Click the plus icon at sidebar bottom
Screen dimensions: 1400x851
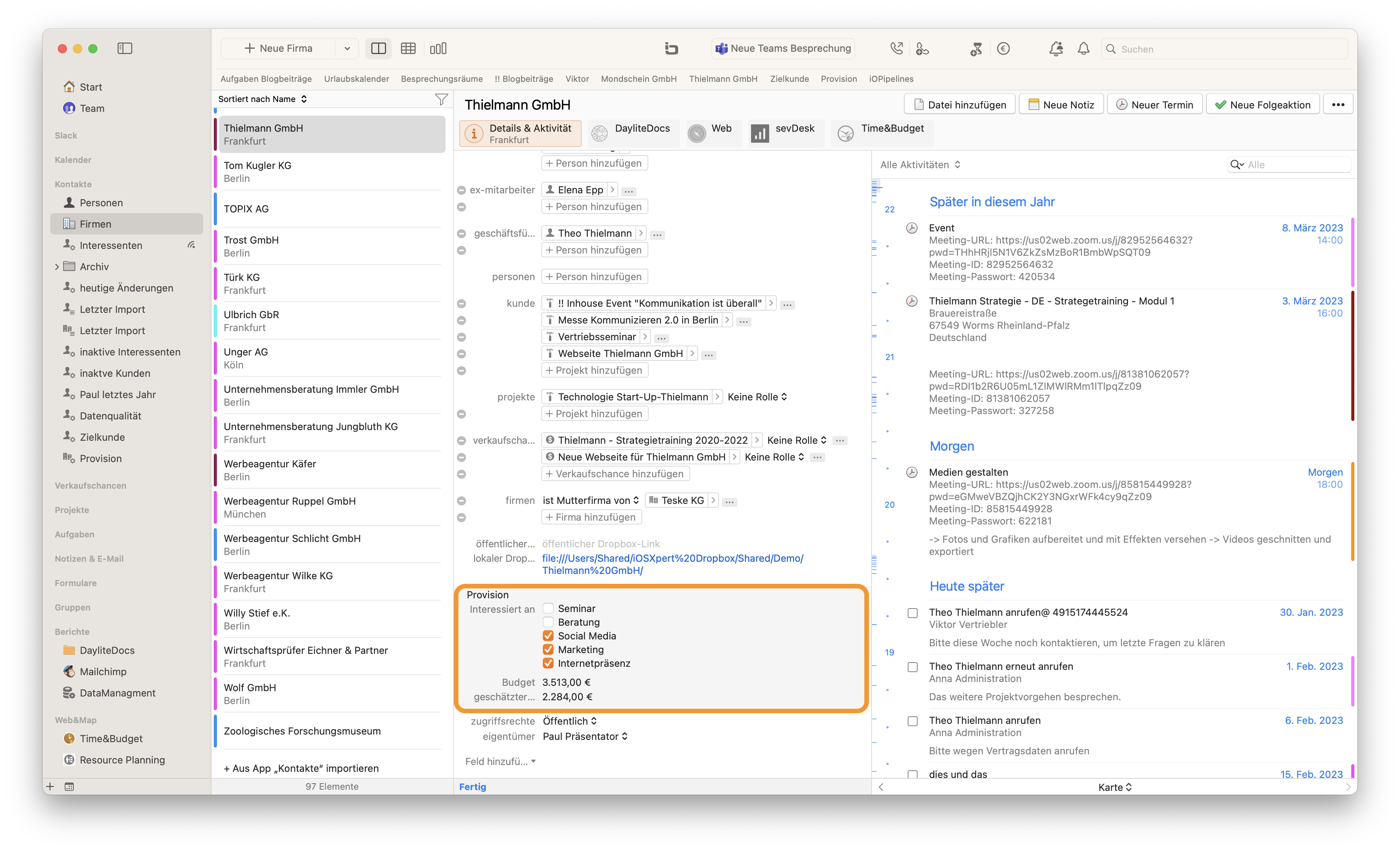click(x=50, y=786)
